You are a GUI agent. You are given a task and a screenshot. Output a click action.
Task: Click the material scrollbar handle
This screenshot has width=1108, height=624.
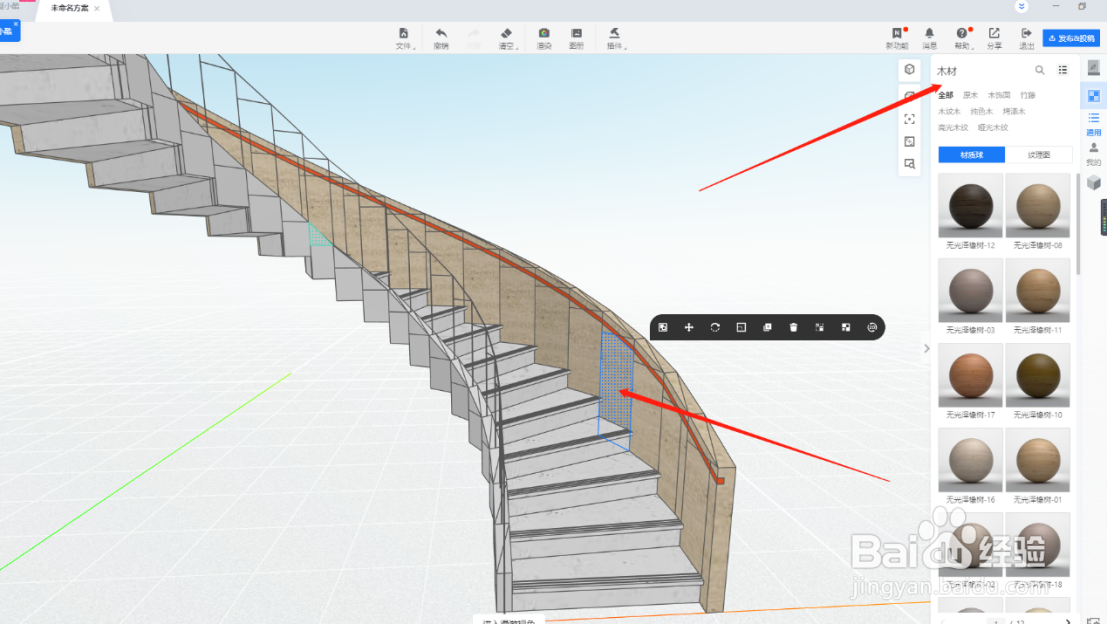coord(1077,224)
